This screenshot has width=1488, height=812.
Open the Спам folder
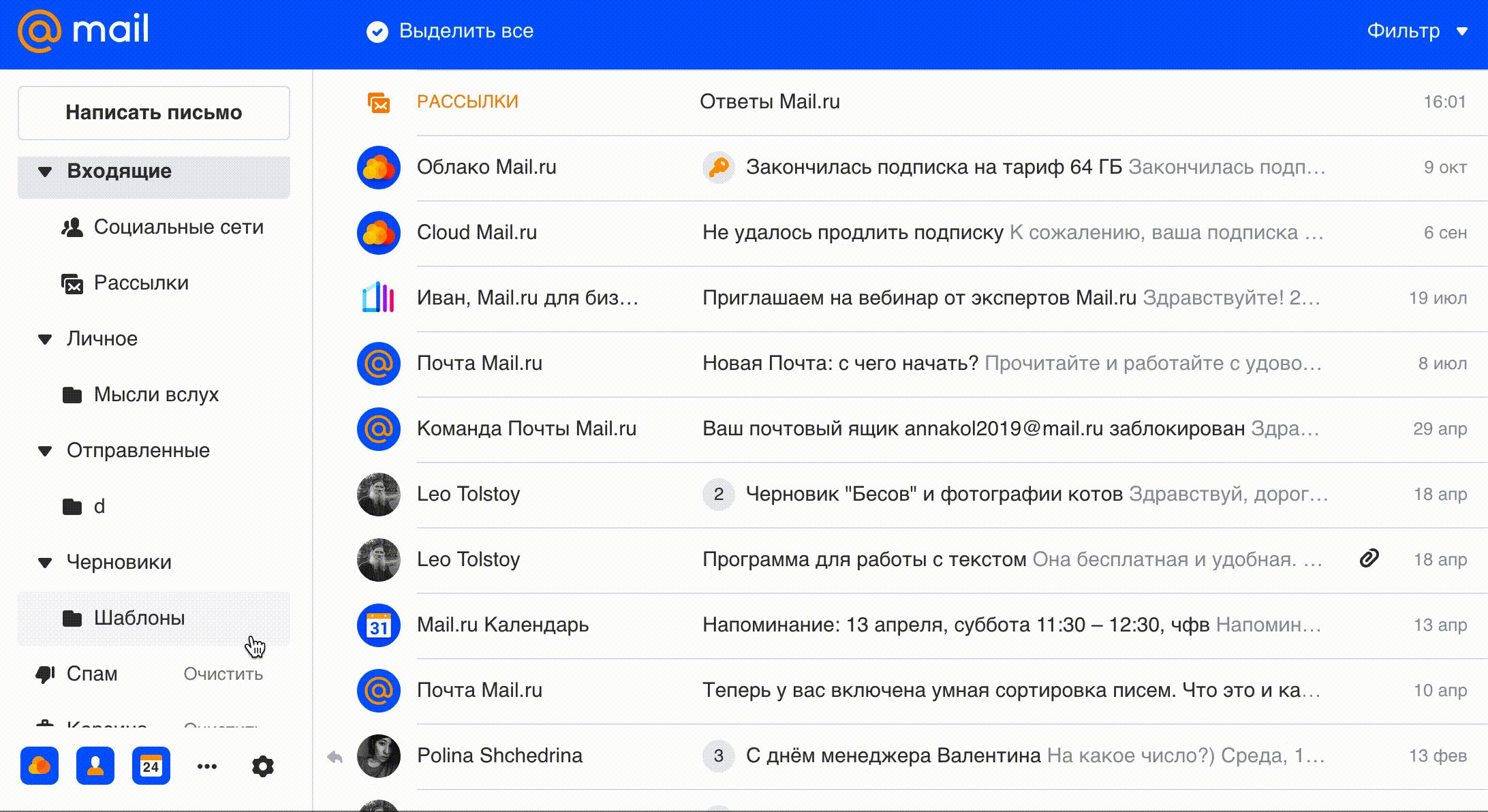tap(92, 674)
